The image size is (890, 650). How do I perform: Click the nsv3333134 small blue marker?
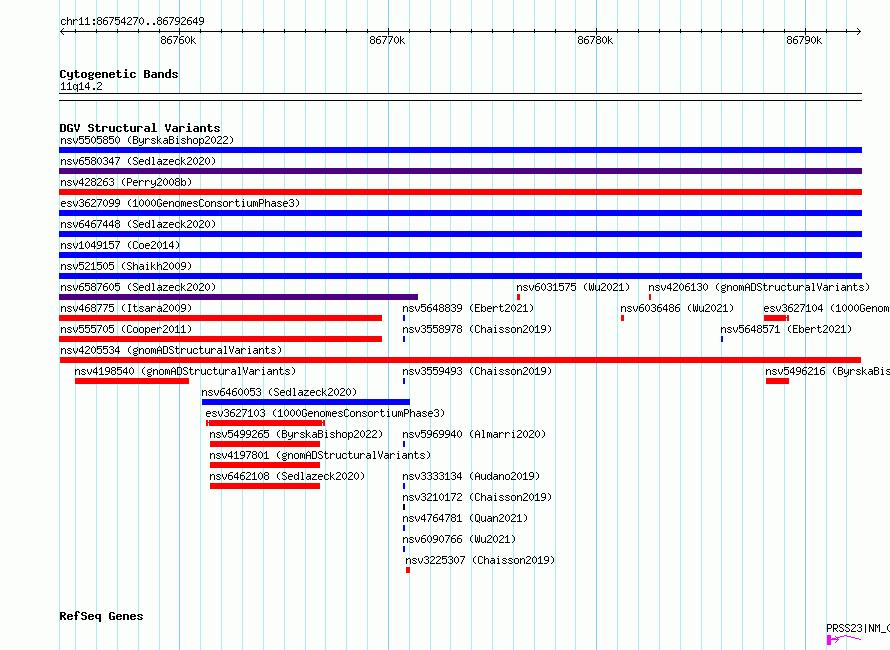[x=404, y=486]
